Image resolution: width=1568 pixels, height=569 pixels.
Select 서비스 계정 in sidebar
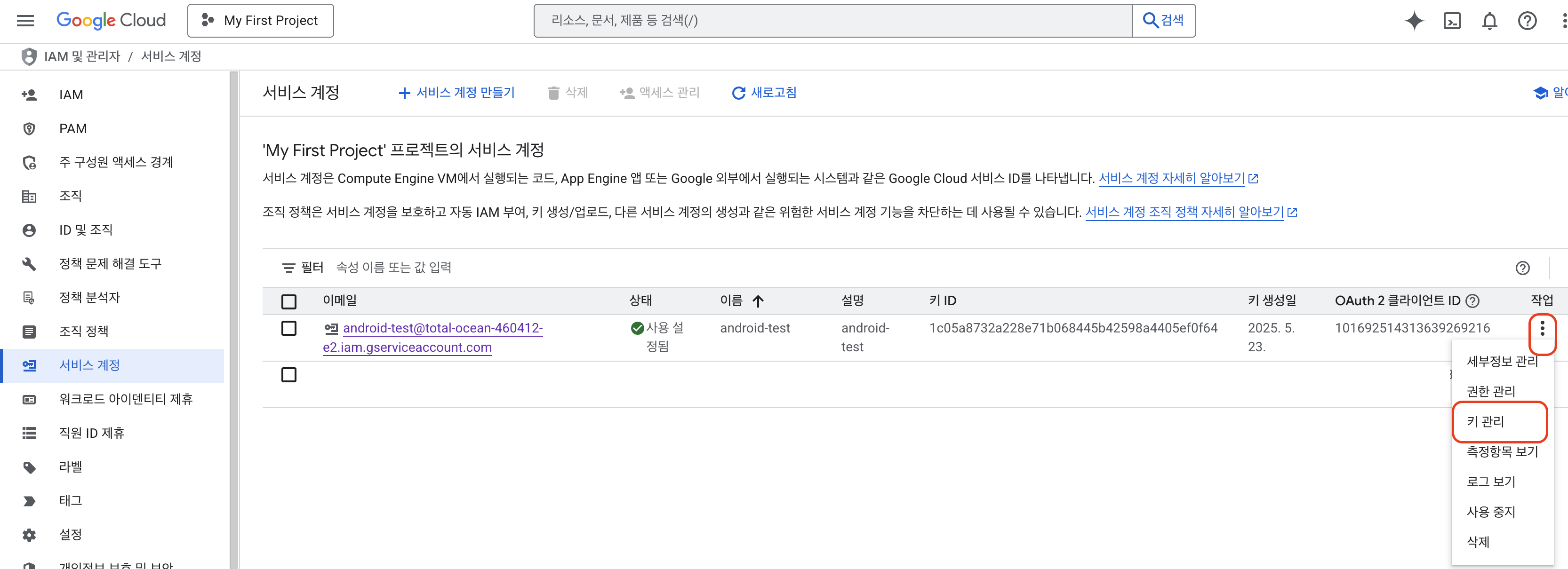pos(112,366)
